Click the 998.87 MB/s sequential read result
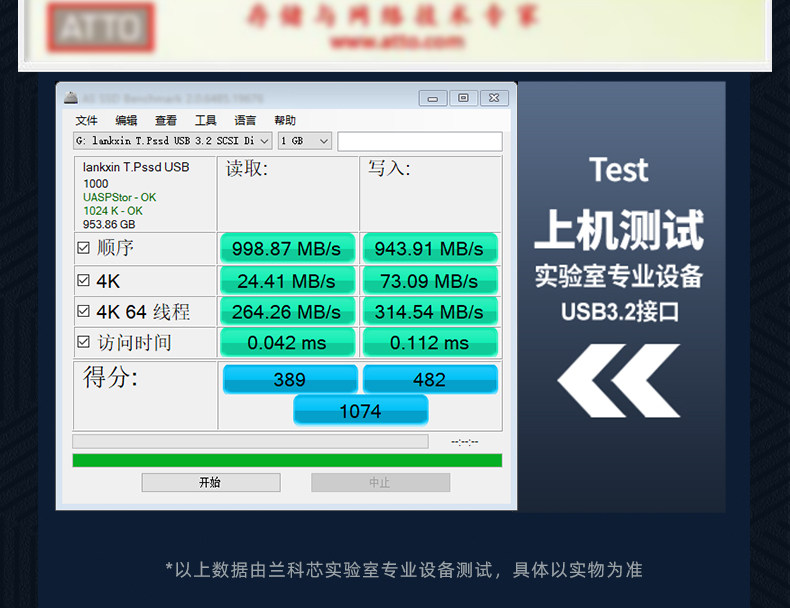The width and height of the screenshot is (790, 608). click(x=287, y=248)
